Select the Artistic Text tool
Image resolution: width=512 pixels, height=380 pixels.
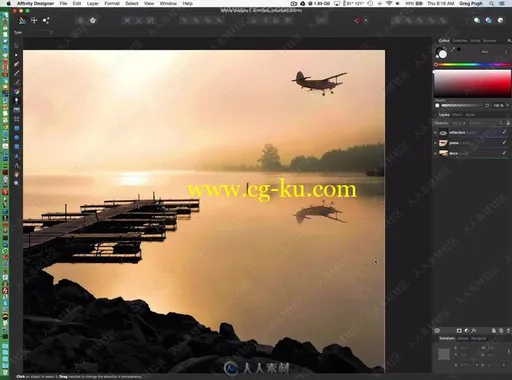coord(16,165)
